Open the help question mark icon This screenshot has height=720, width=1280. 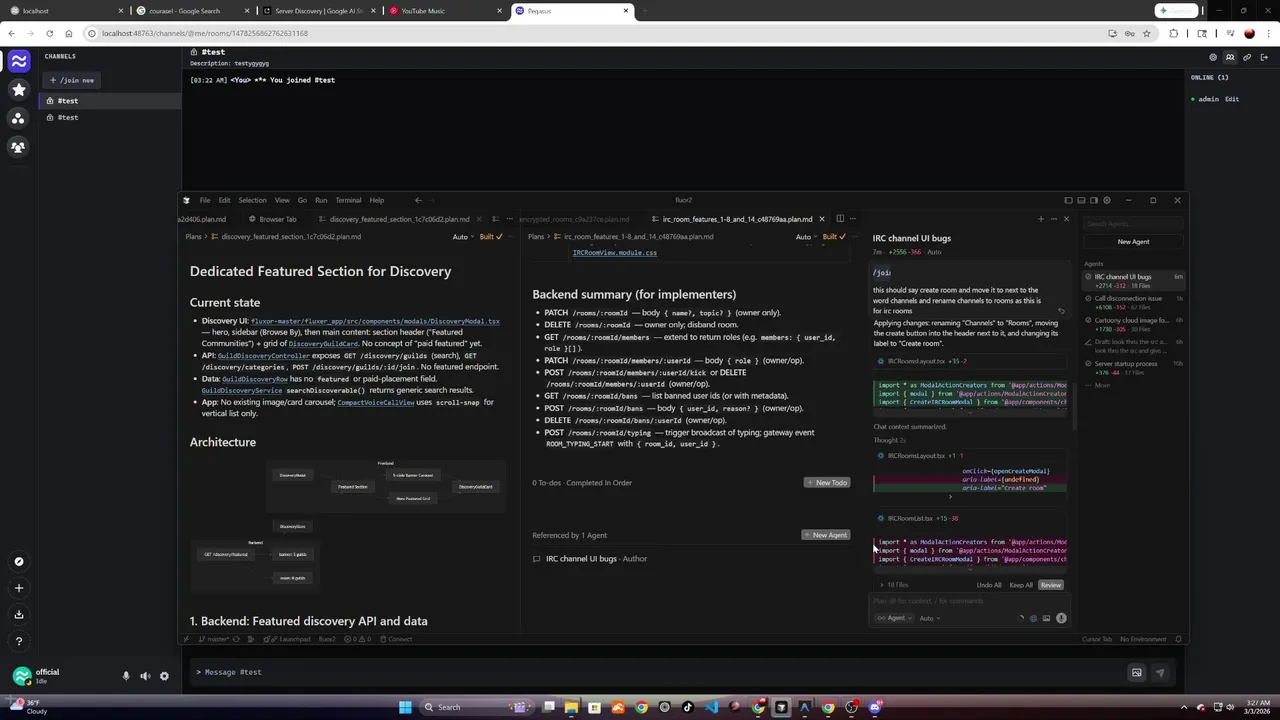tap(18, 641)
